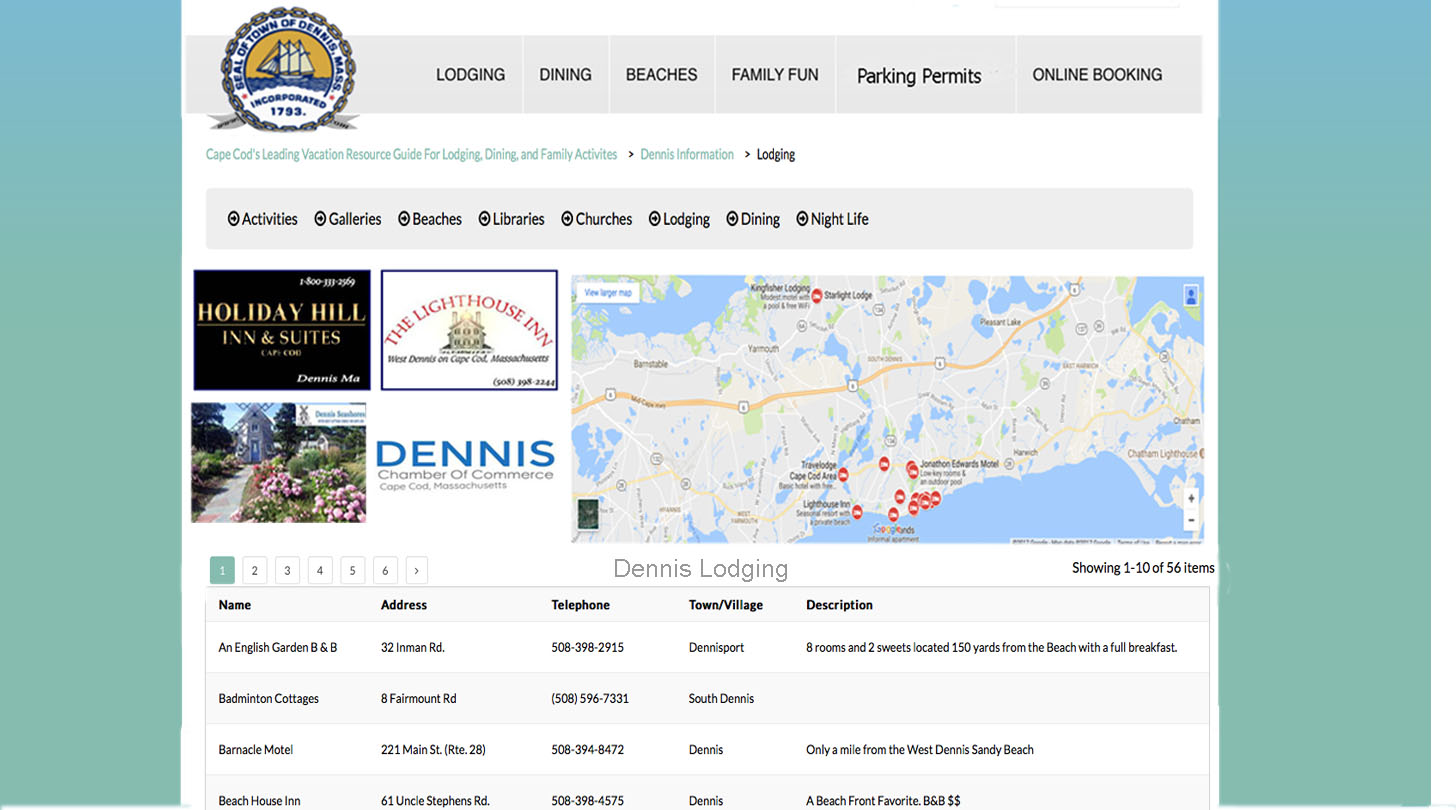Viewport: 1456px width, 810px height.
Task: Select Galleries category link
Action: pos(348,219)
